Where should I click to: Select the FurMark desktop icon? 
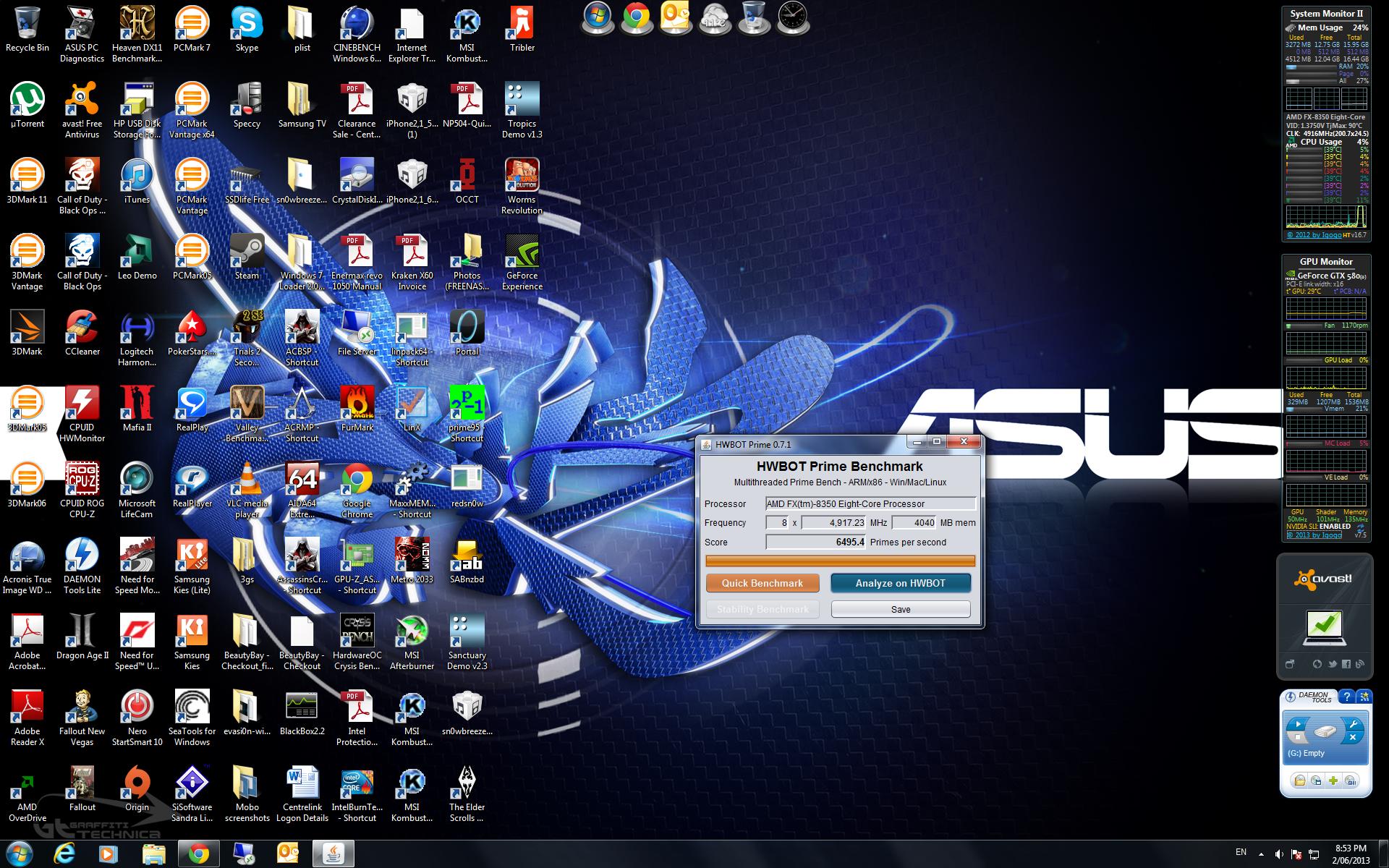click(x=357, y=409)
